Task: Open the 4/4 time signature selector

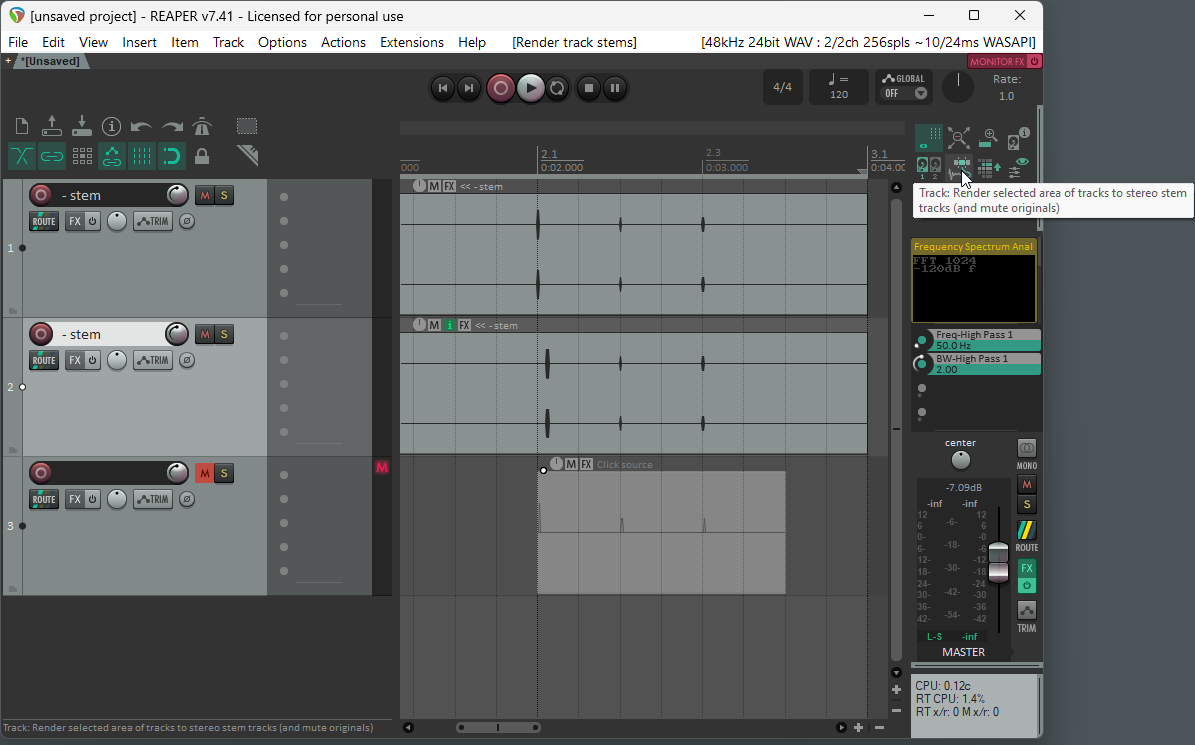Action: pyautogui.click(x=782, y=87)
